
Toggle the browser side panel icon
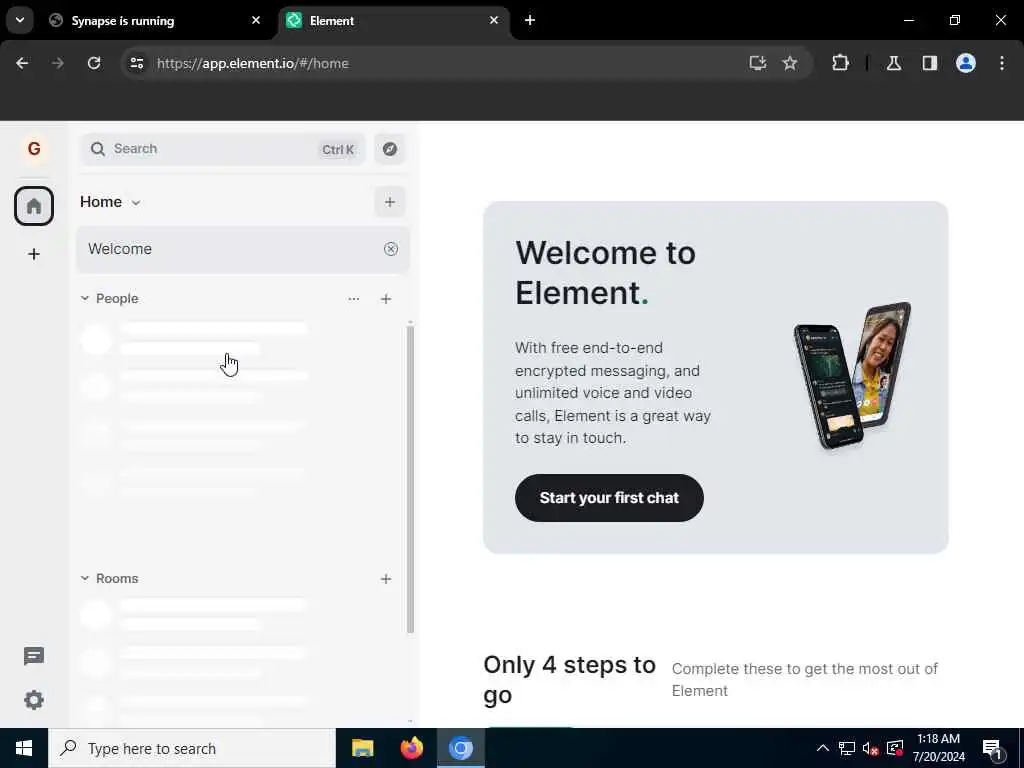click(930, 63)
